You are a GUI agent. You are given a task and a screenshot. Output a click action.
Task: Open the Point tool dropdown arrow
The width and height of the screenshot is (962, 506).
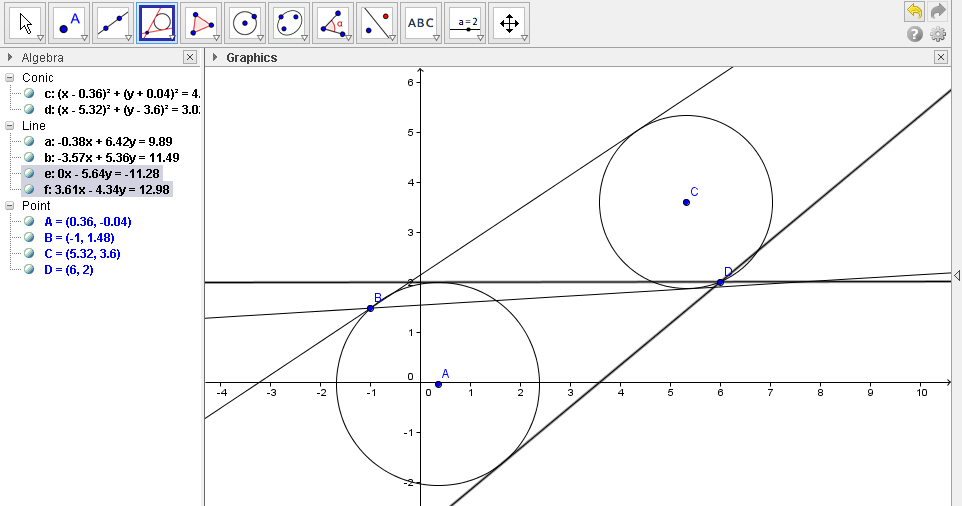pos(85,39)
